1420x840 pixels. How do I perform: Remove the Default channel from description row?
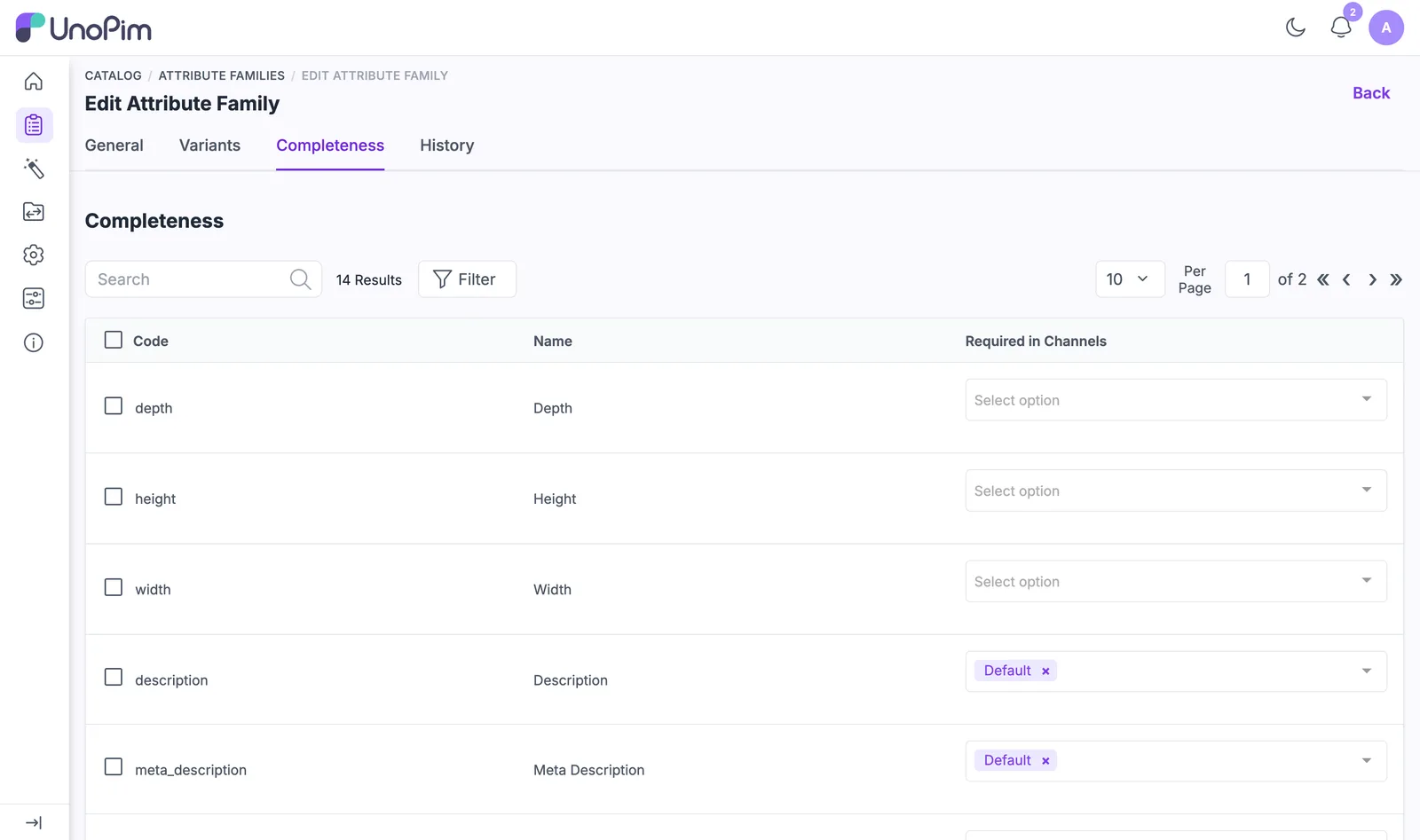click(1045, 671)
